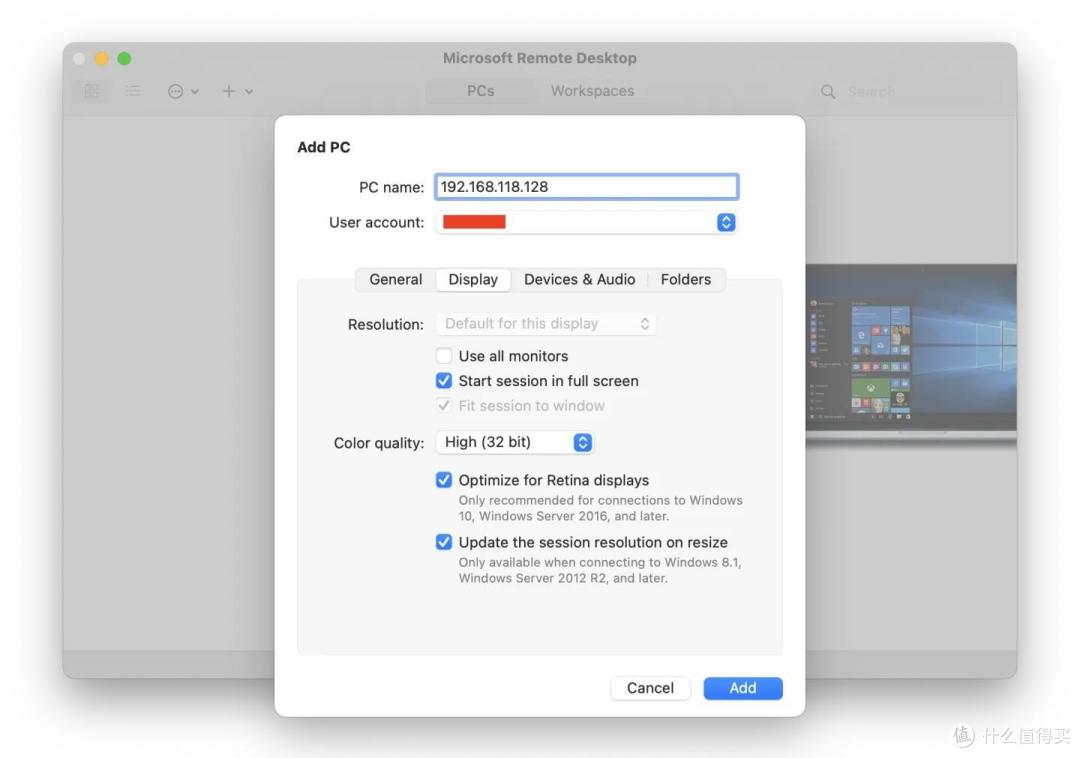Click the Cancel button

650,688
